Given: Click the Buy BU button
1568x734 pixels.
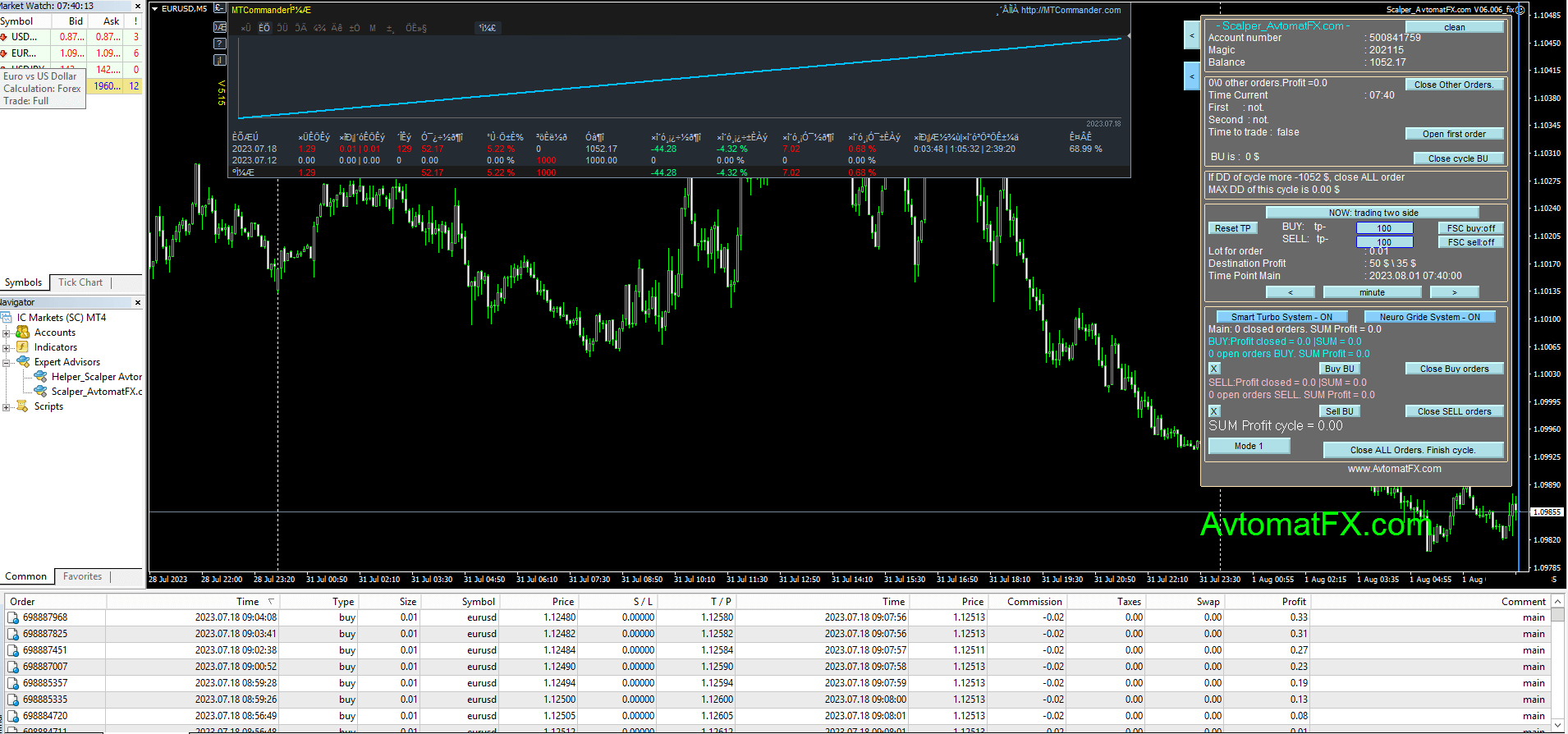Looking at the screenshot, I should coord(1339,369).
